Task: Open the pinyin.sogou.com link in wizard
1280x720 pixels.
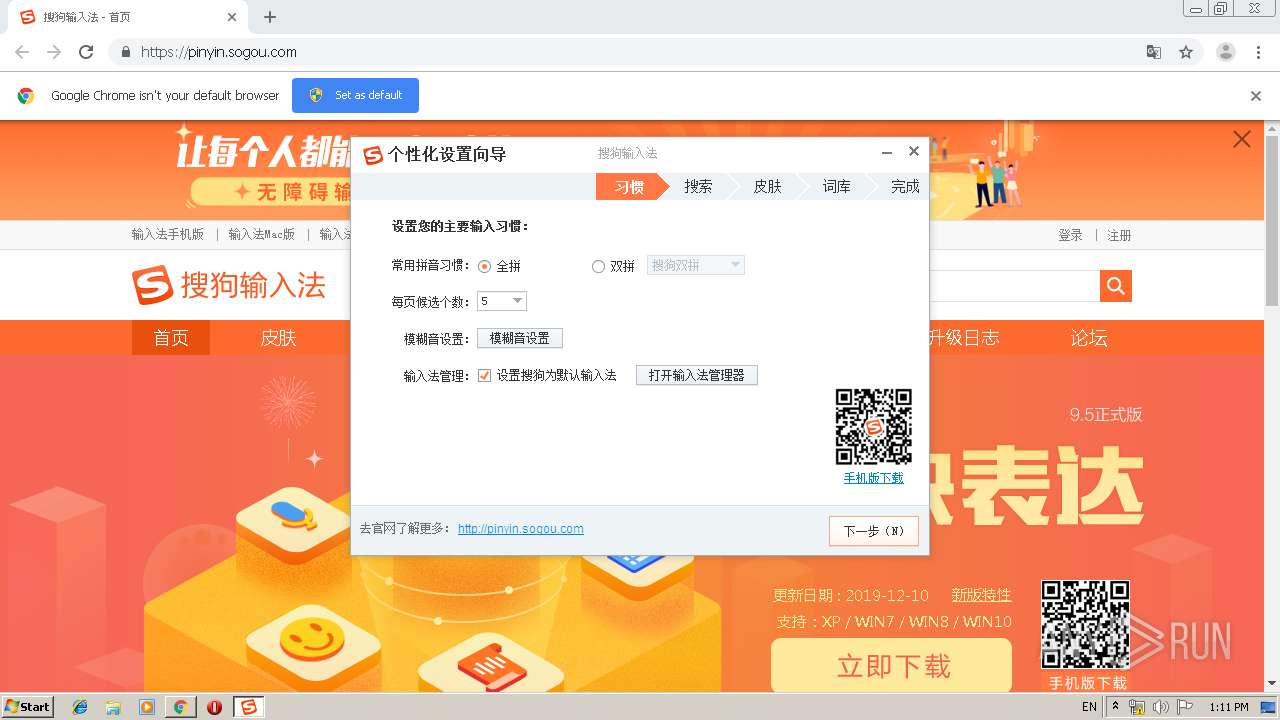Action: (521, 529)
